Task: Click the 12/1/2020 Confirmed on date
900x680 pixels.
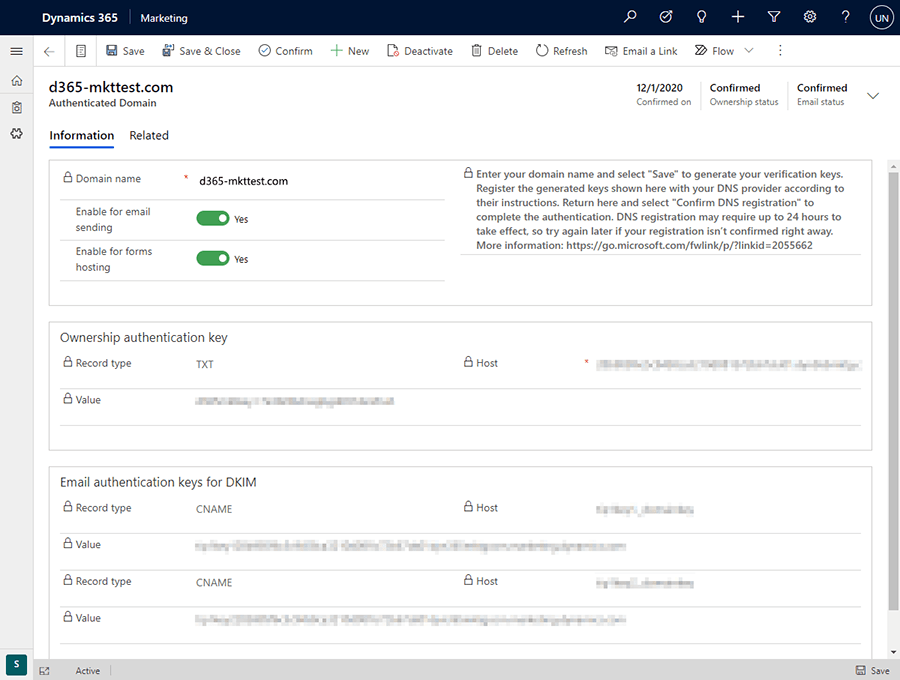Action: tap(660, 88)
